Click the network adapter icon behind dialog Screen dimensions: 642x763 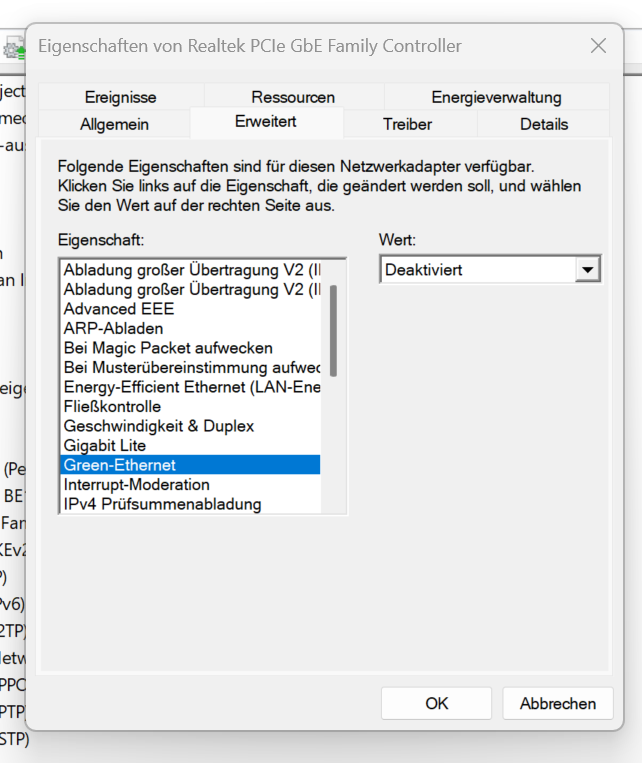14,48
